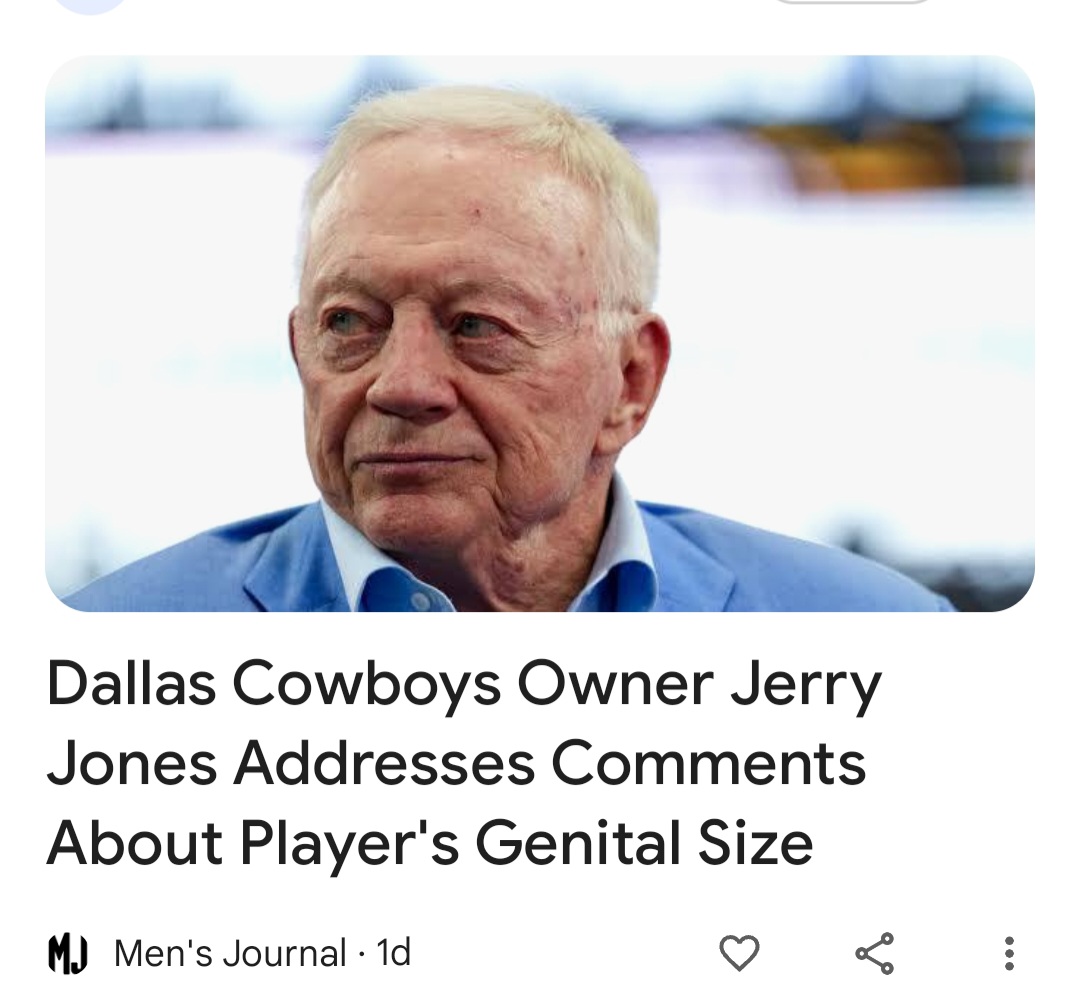Click 'About Player's Genital Size' headline text

point(430,844)
